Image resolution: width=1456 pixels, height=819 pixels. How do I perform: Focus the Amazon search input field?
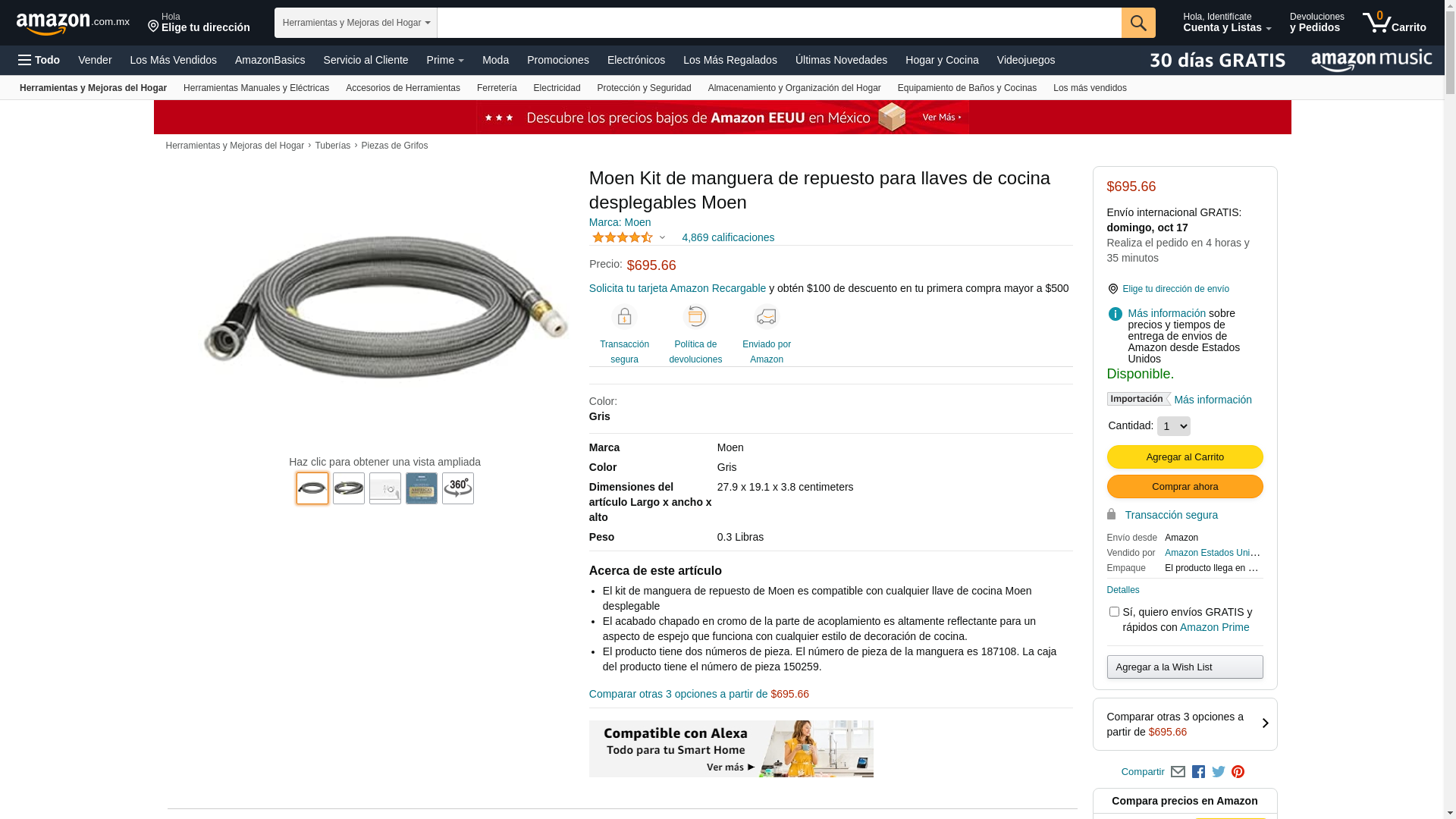780,23
